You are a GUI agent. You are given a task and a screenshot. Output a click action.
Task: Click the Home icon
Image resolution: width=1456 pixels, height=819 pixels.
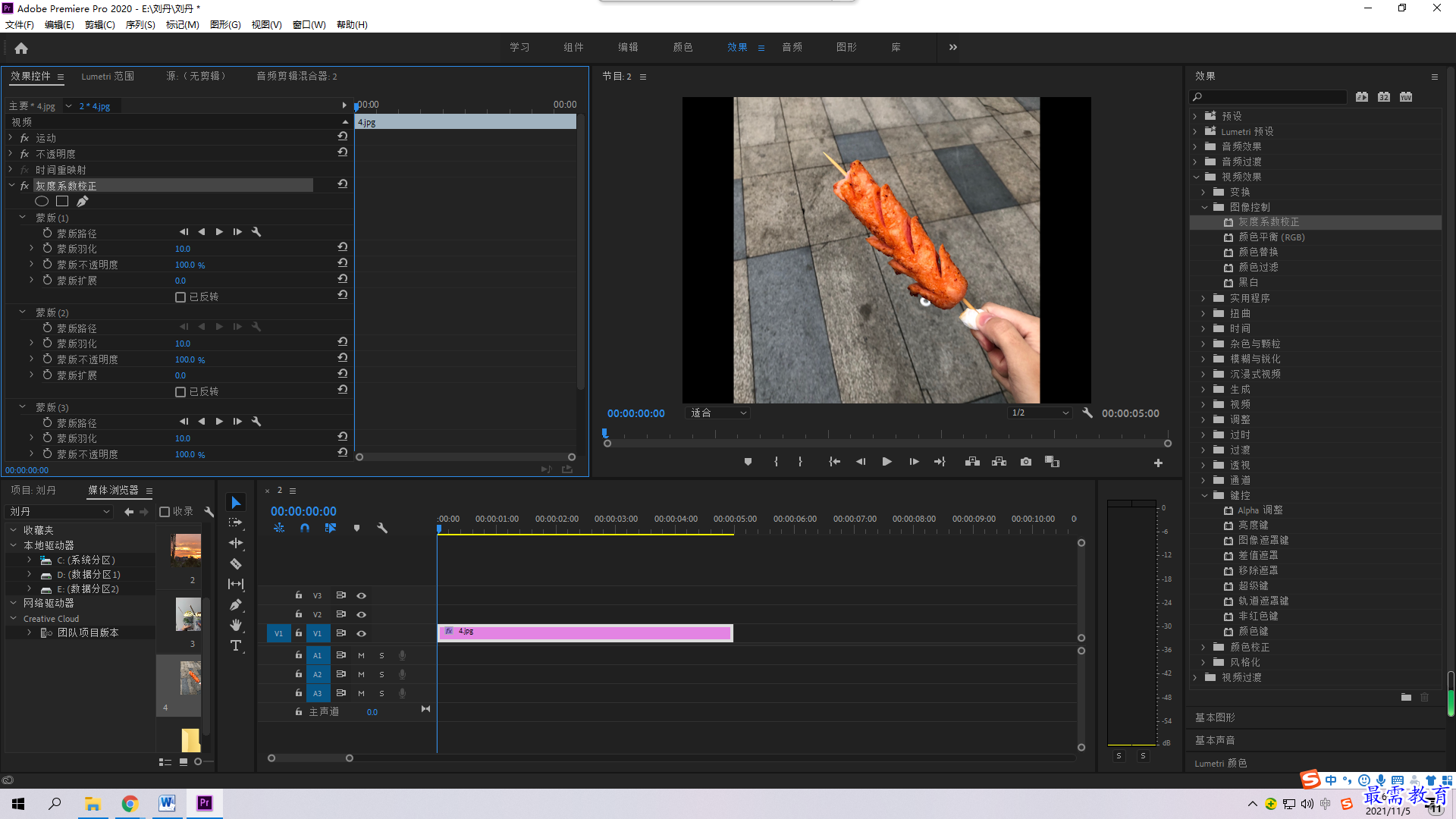pyautogui.click(x=21, y=48)
